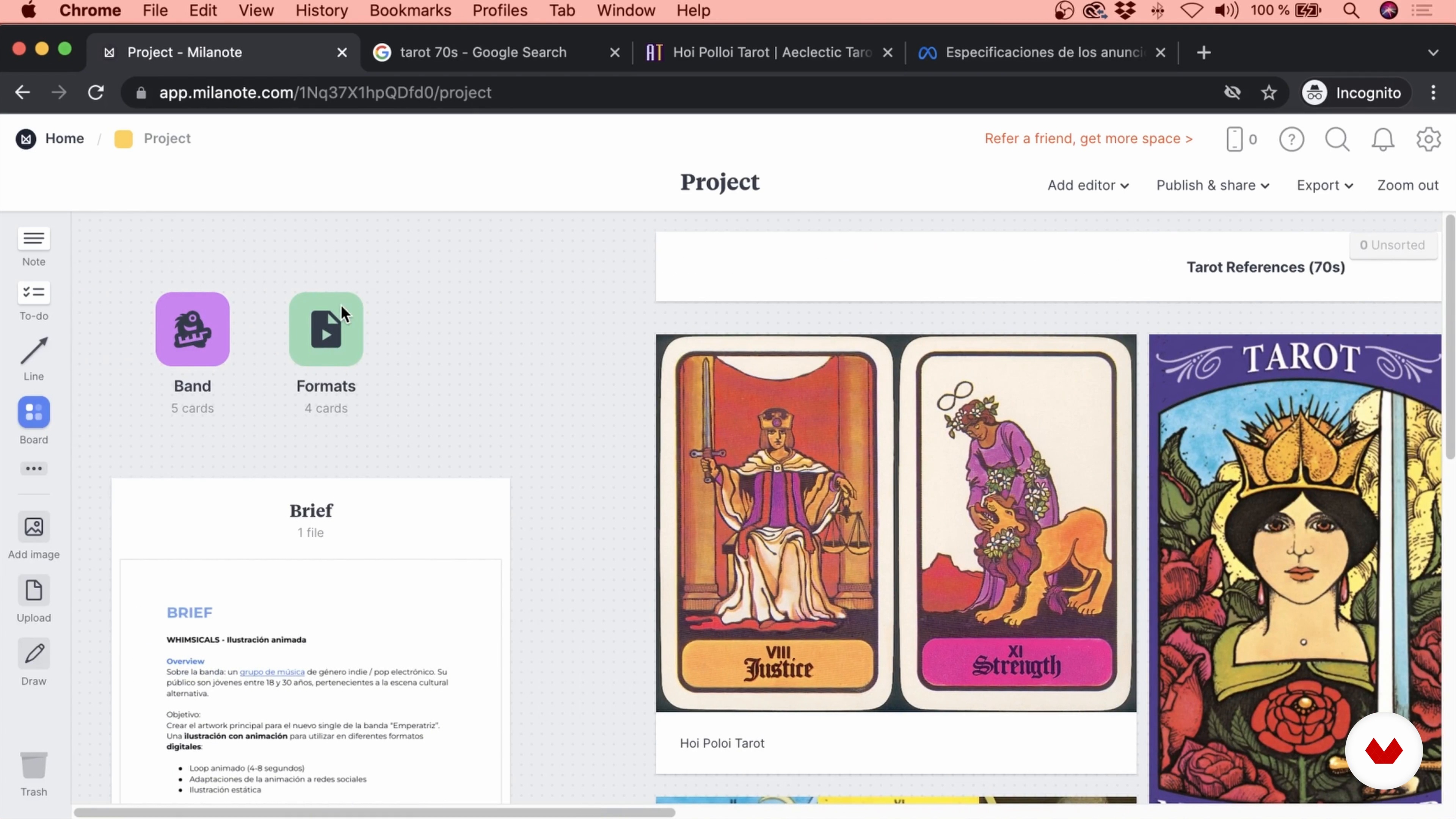Open the History menu

pos(322,11)
